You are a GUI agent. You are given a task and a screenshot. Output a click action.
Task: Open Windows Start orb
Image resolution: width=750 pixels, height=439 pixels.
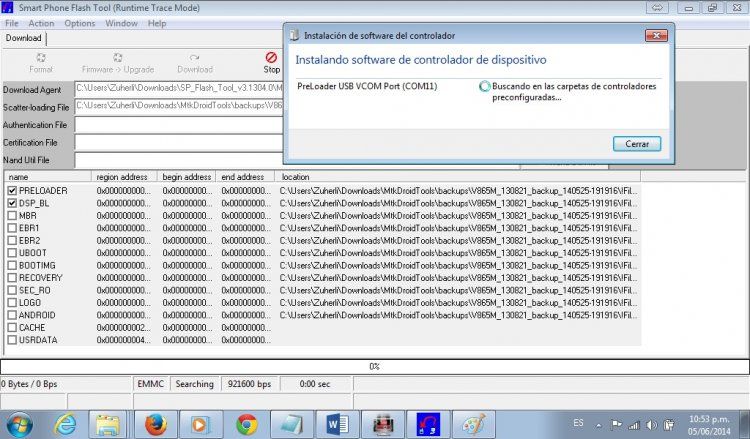point(20,425)
